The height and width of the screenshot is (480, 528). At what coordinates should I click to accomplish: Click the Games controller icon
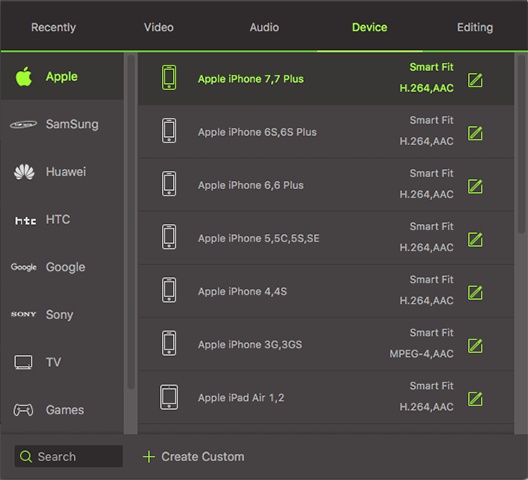[23, 410]
